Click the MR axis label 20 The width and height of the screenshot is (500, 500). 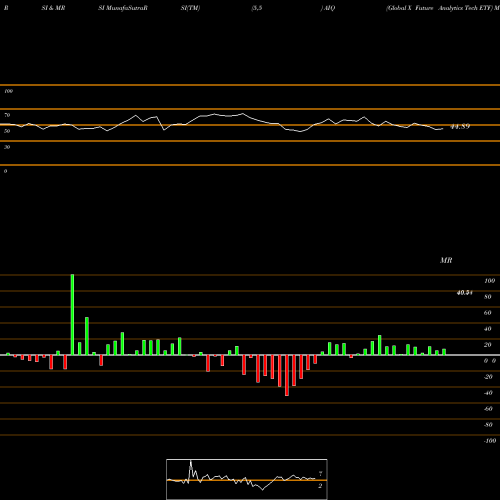click(x=488, y=345)
